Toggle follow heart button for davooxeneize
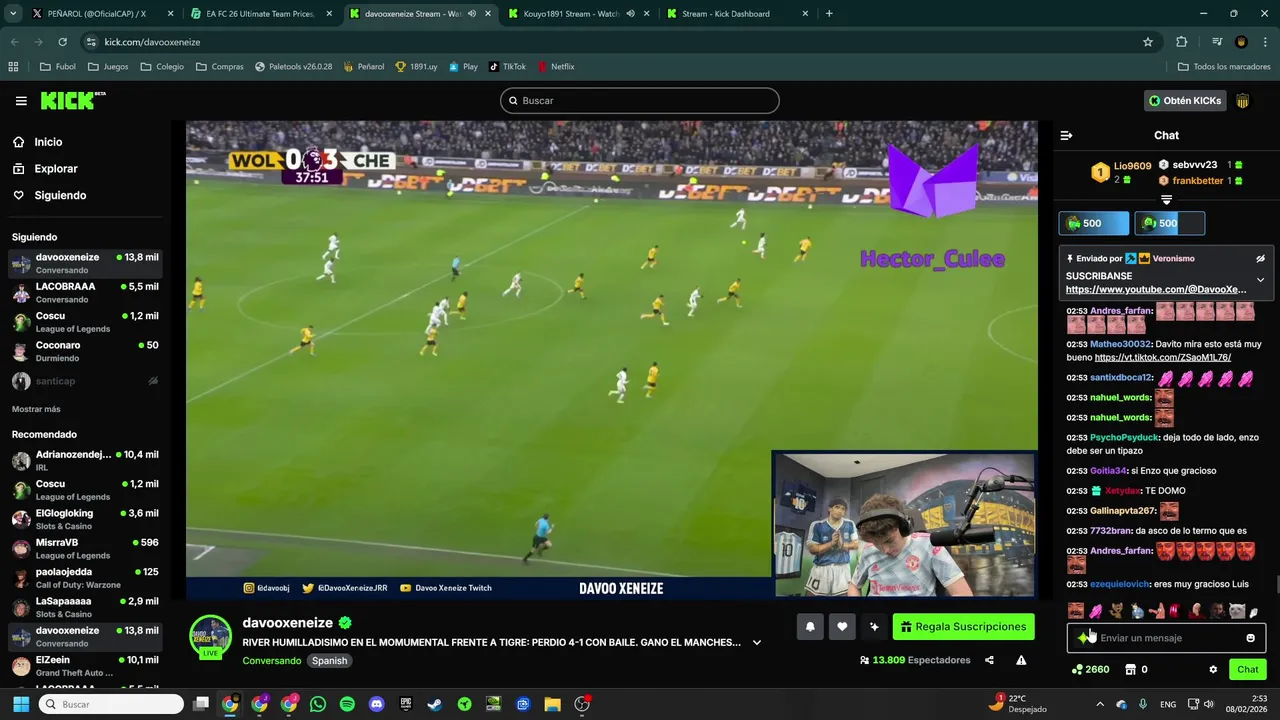This screenshot has height=720, width=1280. [842, 627]
